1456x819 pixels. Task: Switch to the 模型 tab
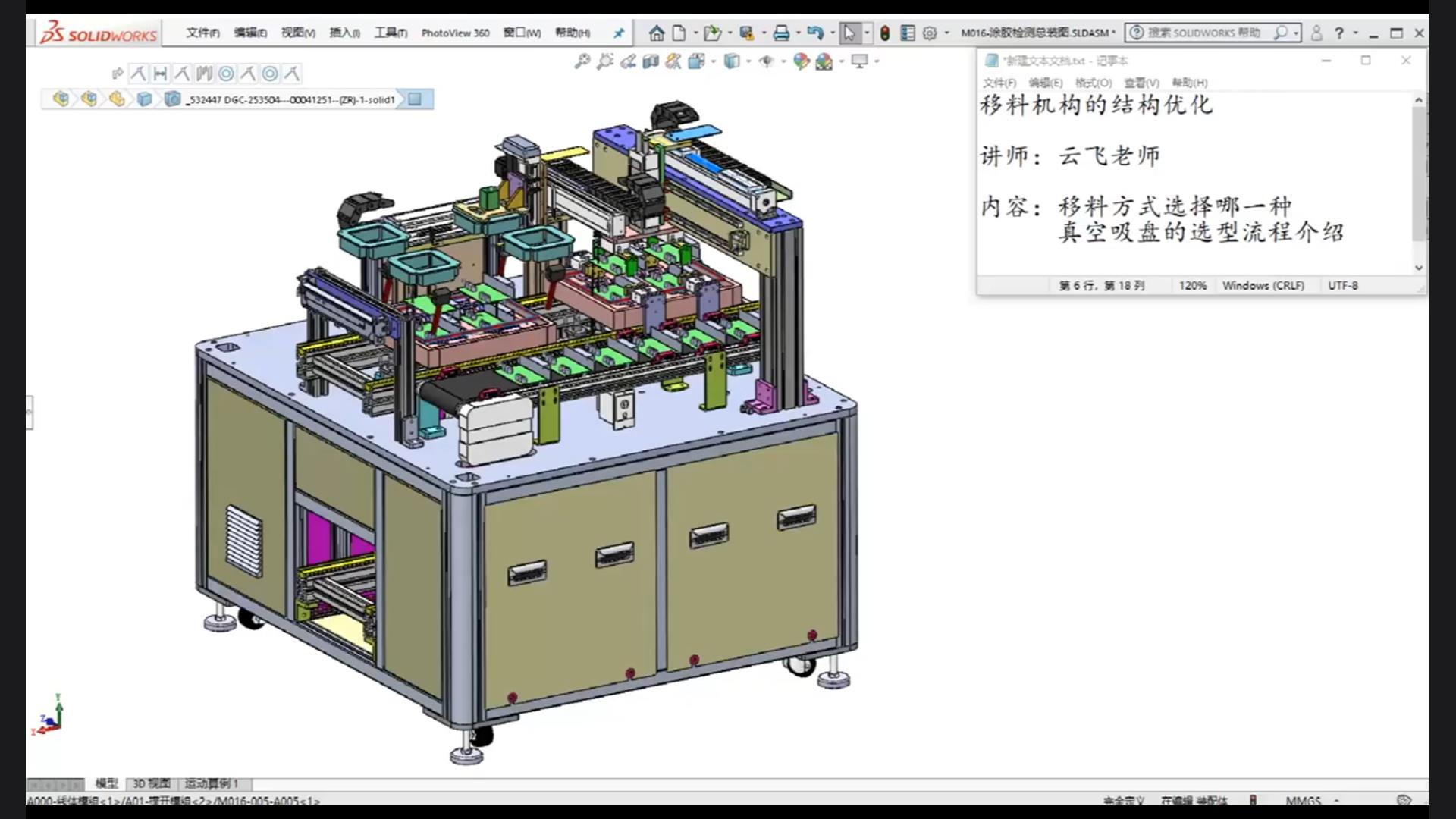coord(106,783)
